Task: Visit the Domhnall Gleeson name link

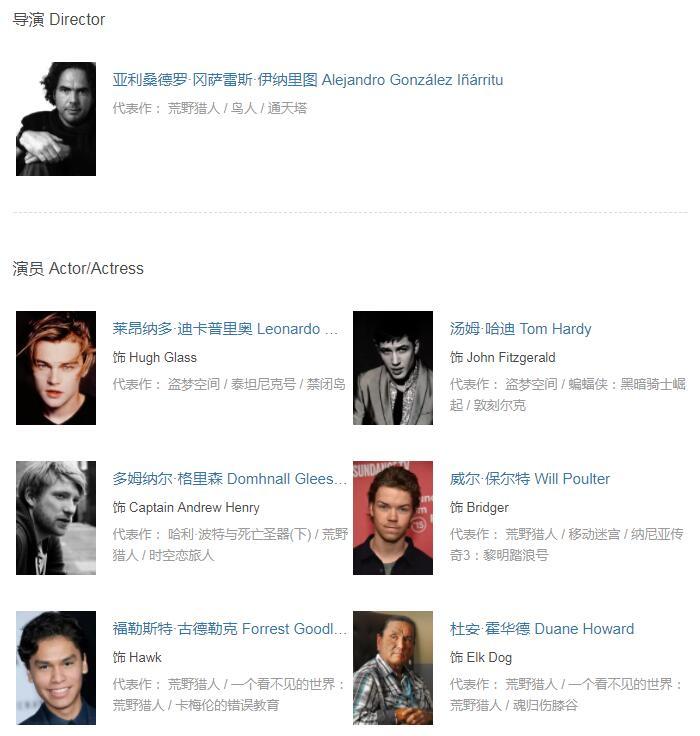Action: pyautogui.click(x=230, y=478)
